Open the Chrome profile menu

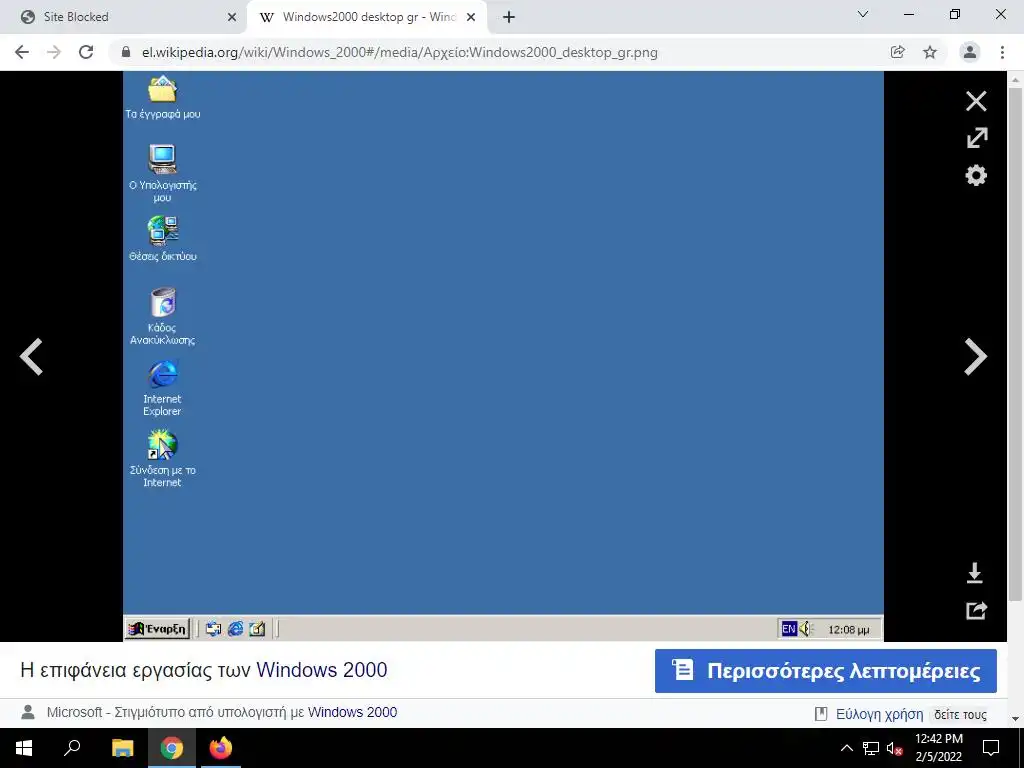[x=970, y=52]
